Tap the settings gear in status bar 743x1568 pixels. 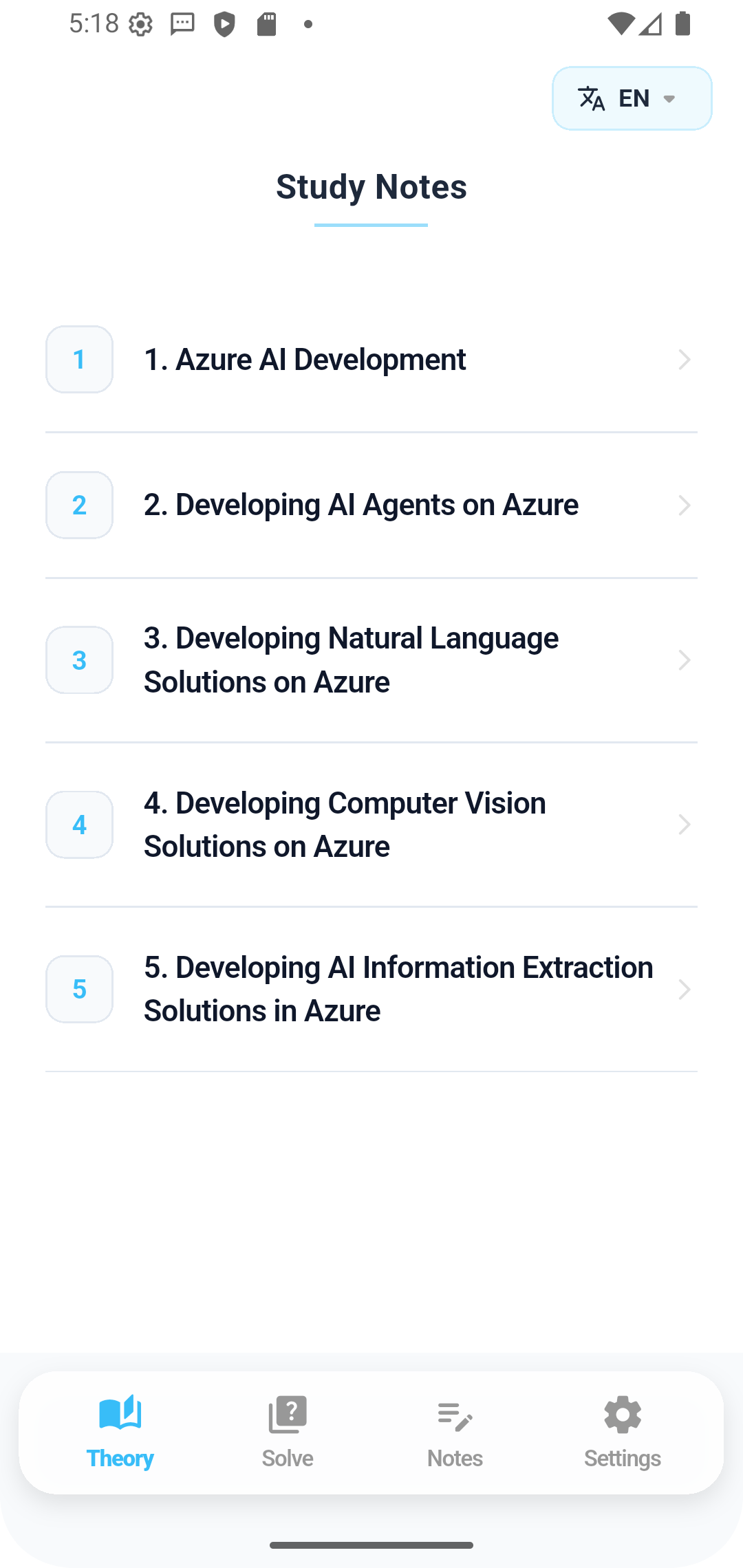point(141,25)
